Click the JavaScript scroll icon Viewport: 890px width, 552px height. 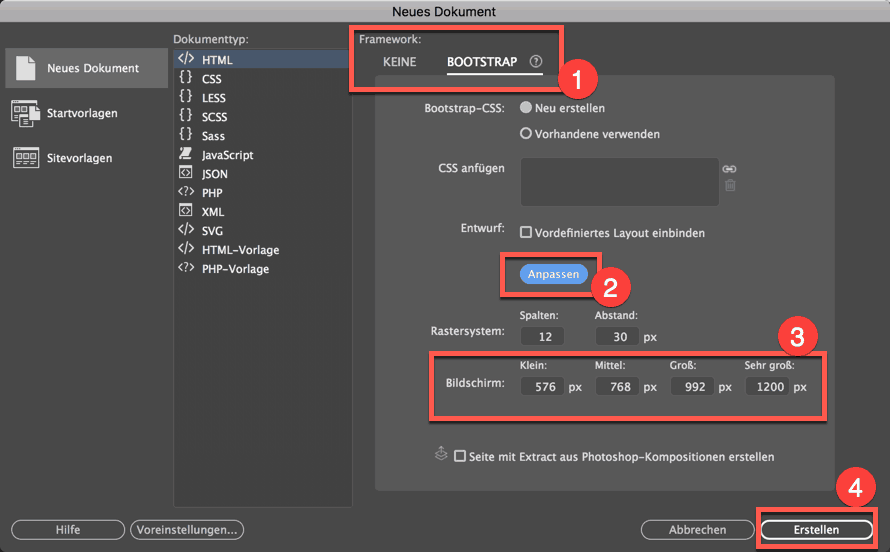point(185,153)
